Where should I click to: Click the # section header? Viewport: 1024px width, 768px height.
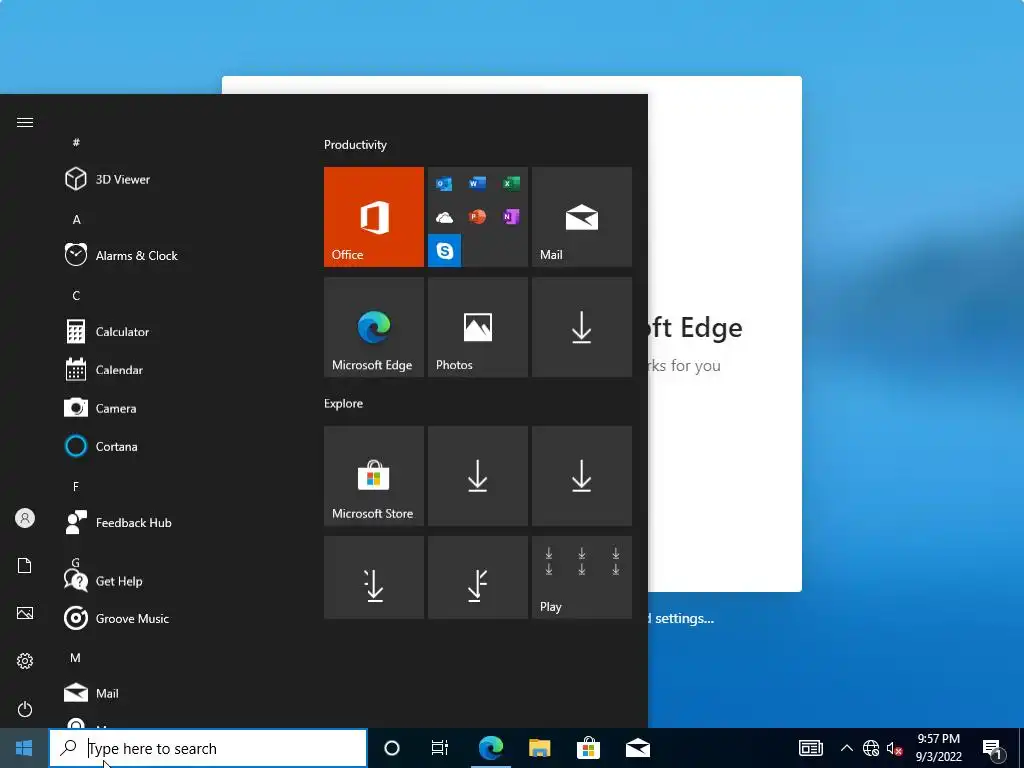click(76, 142)
